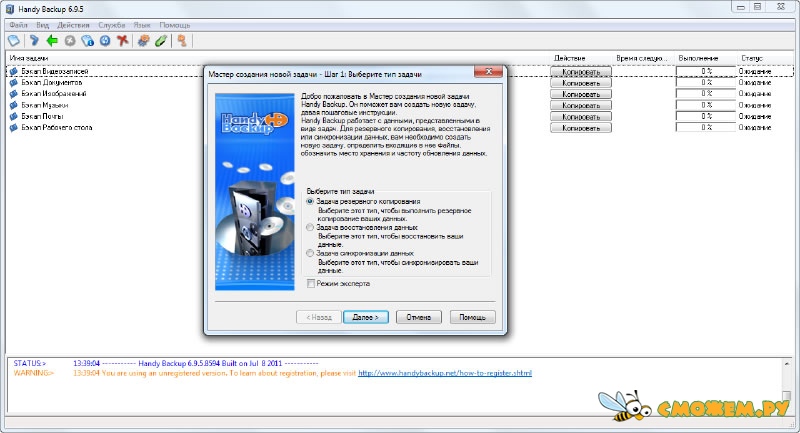
Task: Click progress bar of Бэкап Рабочего стола row
Action: 706,128
